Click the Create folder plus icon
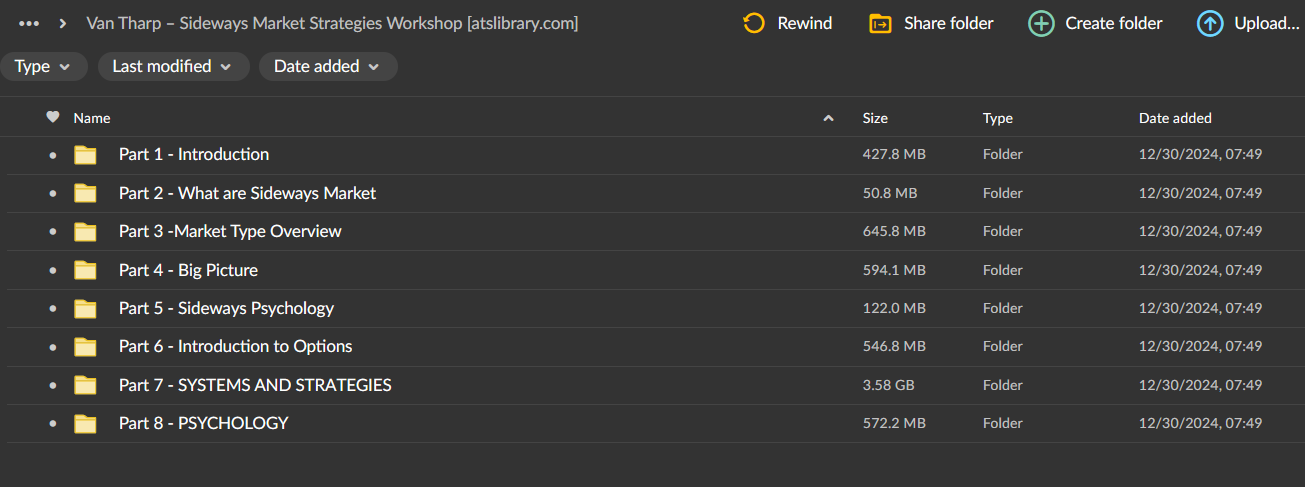1305x487 pixels. click(x=1041, y=23)
